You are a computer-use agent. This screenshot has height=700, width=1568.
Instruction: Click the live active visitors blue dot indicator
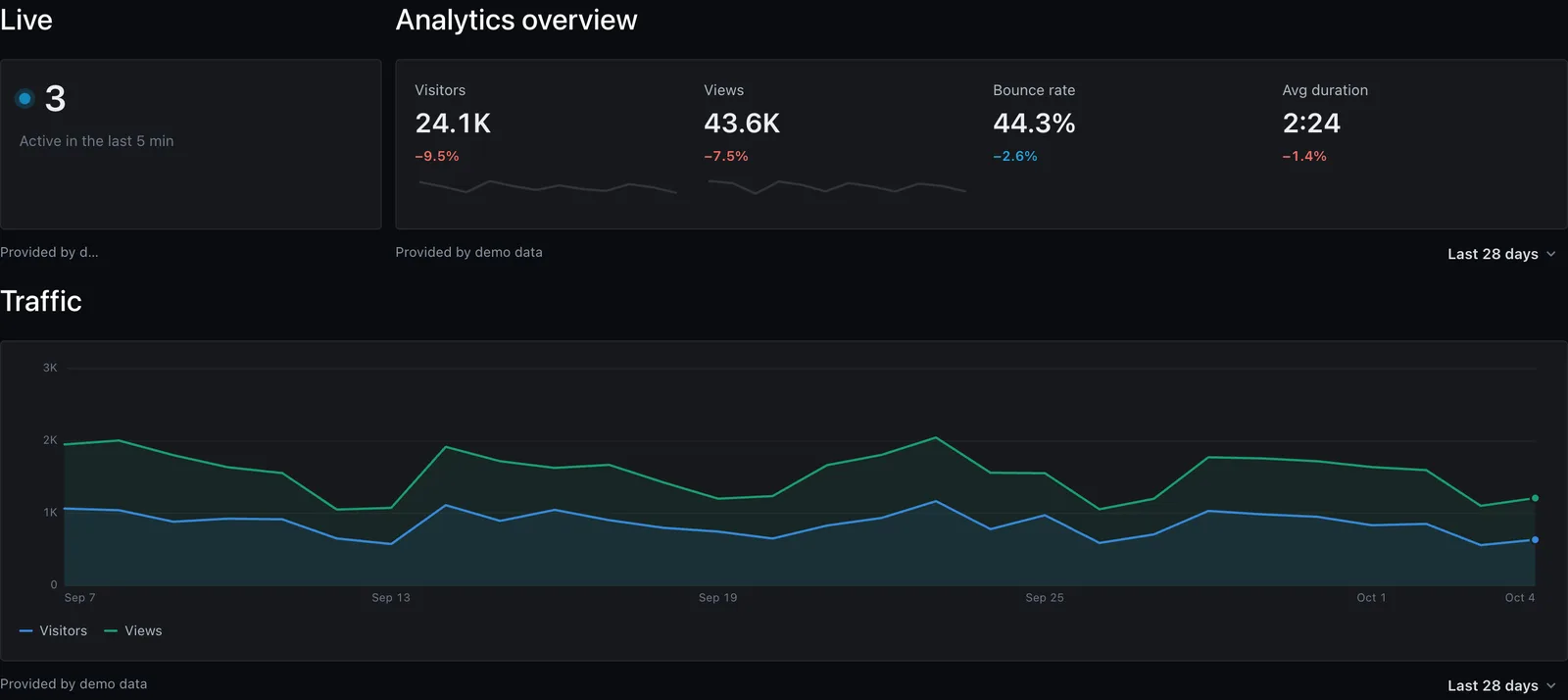click(25, 98)
